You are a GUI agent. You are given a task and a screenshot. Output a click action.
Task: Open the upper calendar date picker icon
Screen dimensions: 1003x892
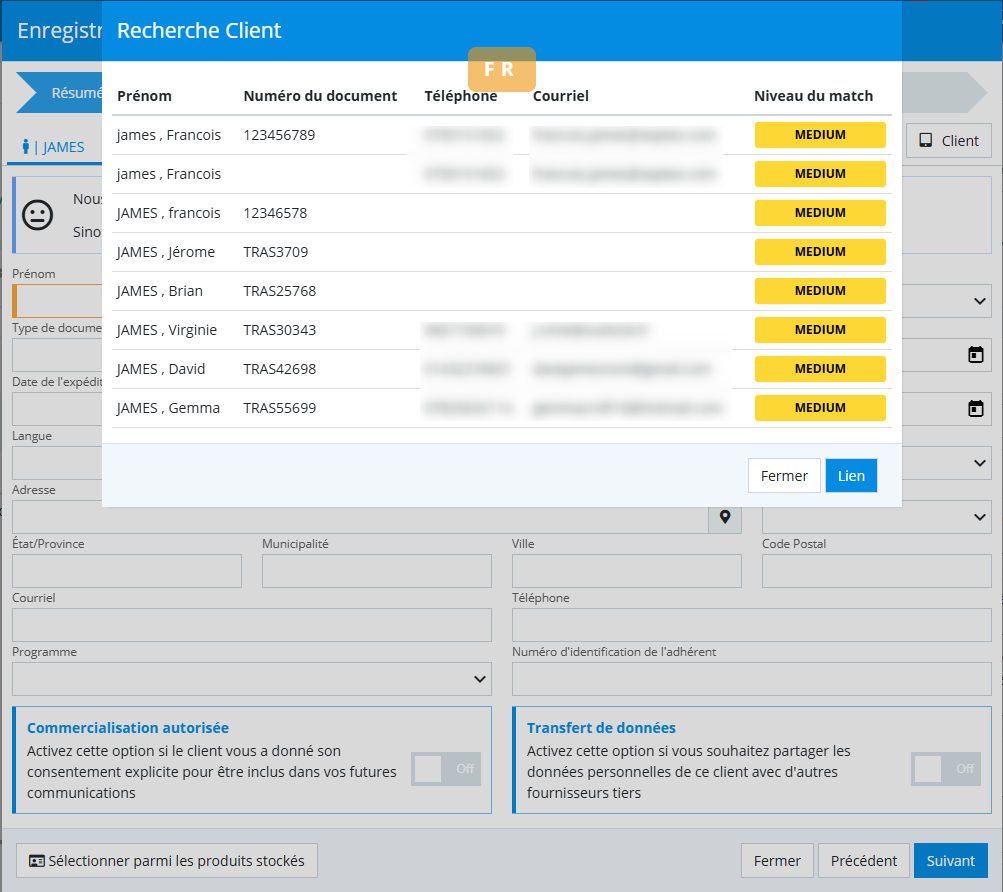tap(975, 355)
